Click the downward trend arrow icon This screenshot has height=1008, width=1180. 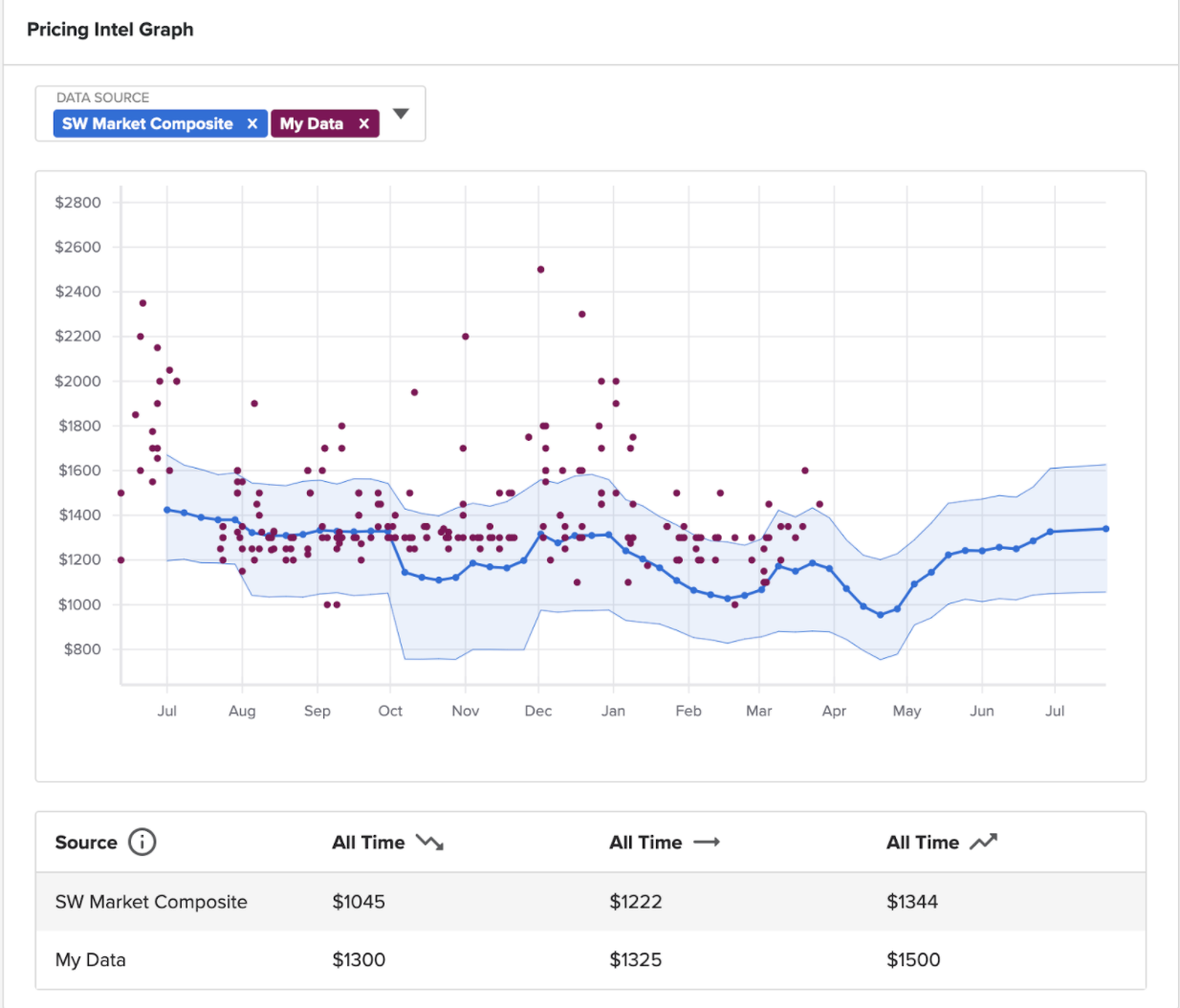pos(429,843)
